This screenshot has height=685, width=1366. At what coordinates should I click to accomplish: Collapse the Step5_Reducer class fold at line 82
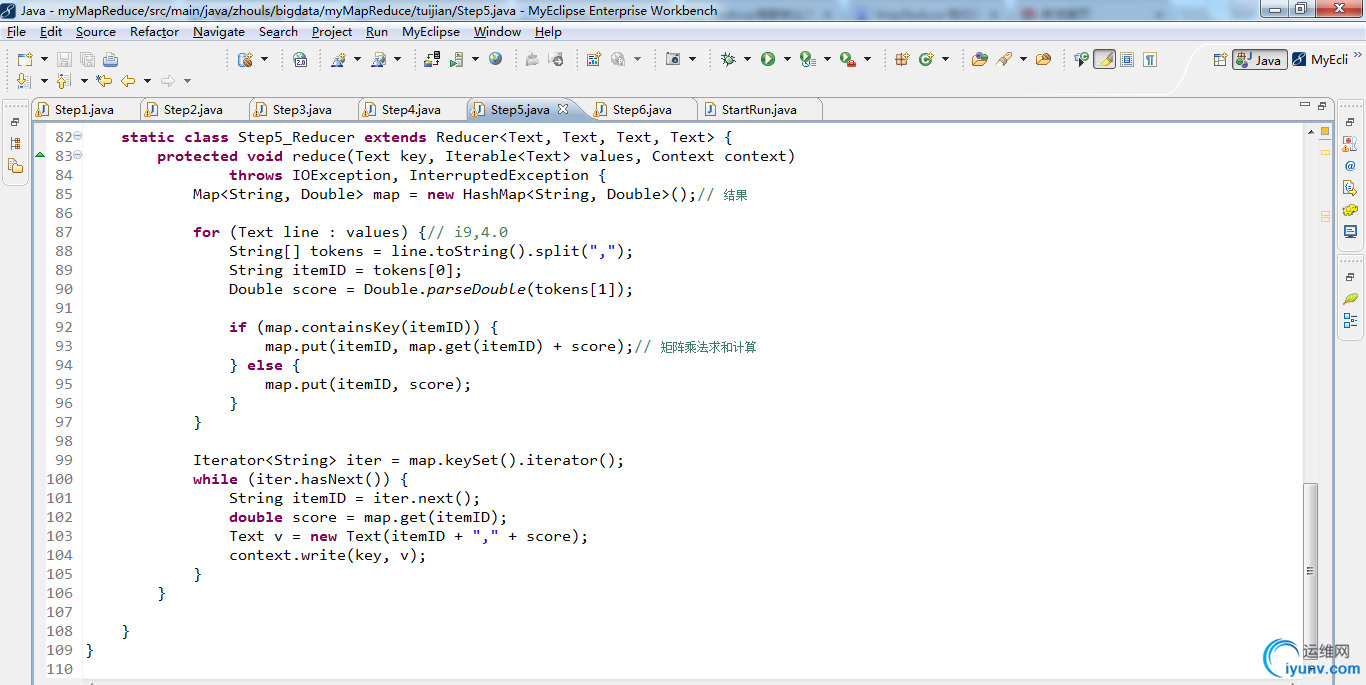click(78, 137)
